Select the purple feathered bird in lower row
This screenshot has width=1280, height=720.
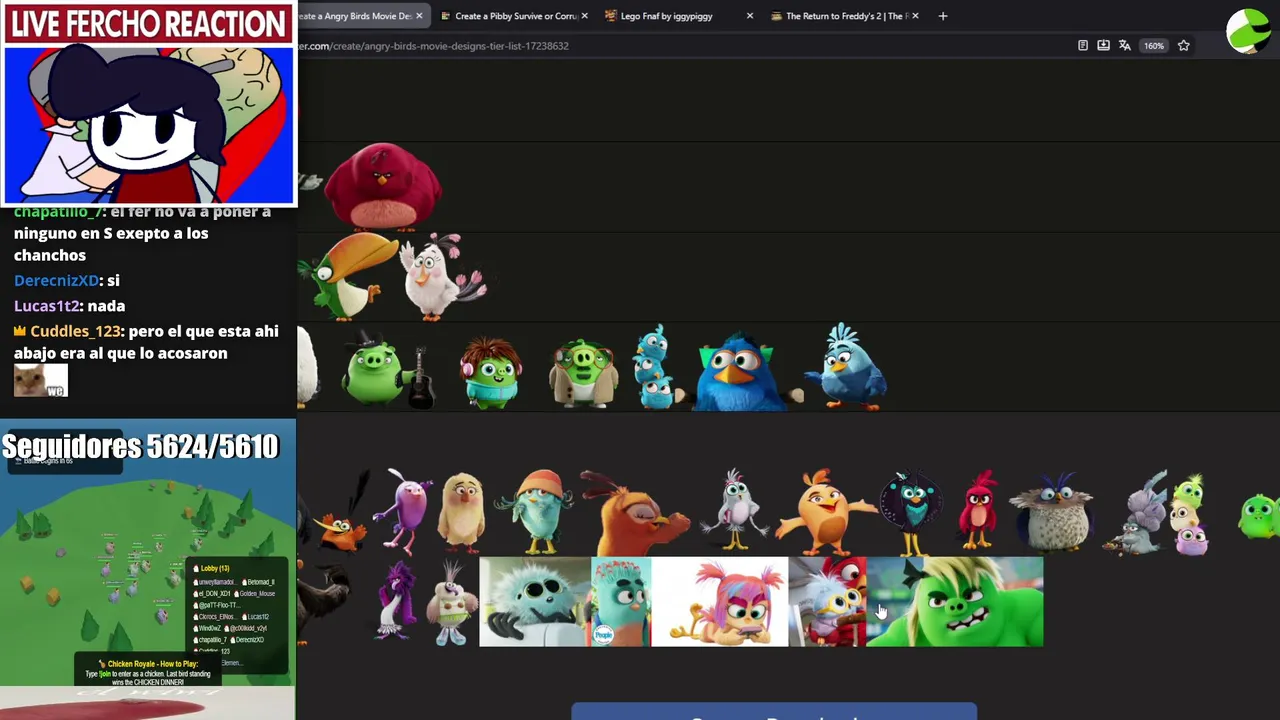click(x=396, y=600)
